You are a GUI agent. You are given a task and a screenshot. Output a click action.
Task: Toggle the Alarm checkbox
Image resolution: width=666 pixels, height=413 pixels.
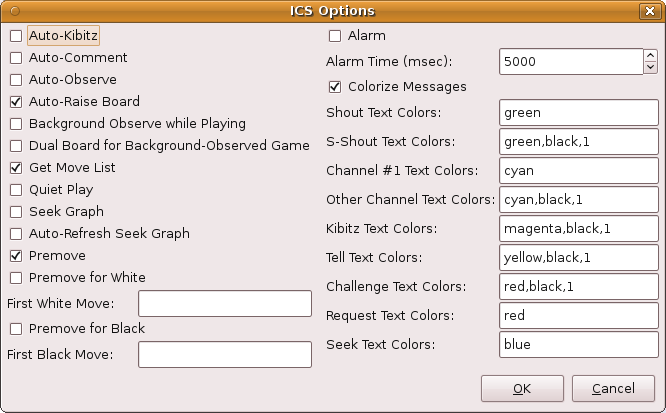tap(335, 36)
